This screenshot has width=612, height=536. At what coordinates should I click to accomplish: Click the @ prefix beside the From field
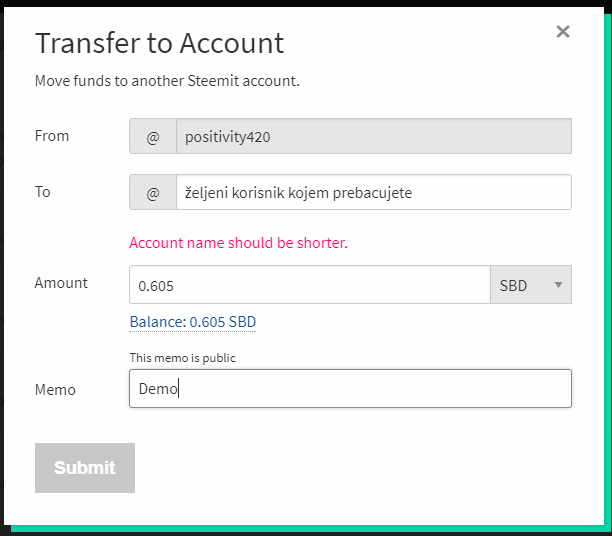[153, 137]
